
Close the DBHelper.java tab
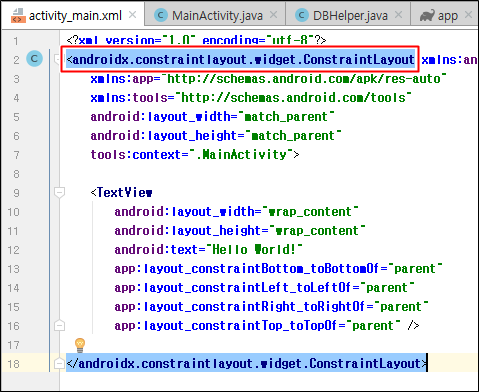coord(398,15)
